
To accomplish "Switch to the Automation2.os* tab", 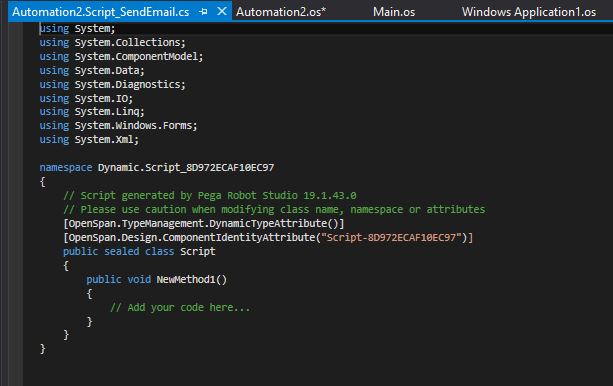I will pos(281,12).
